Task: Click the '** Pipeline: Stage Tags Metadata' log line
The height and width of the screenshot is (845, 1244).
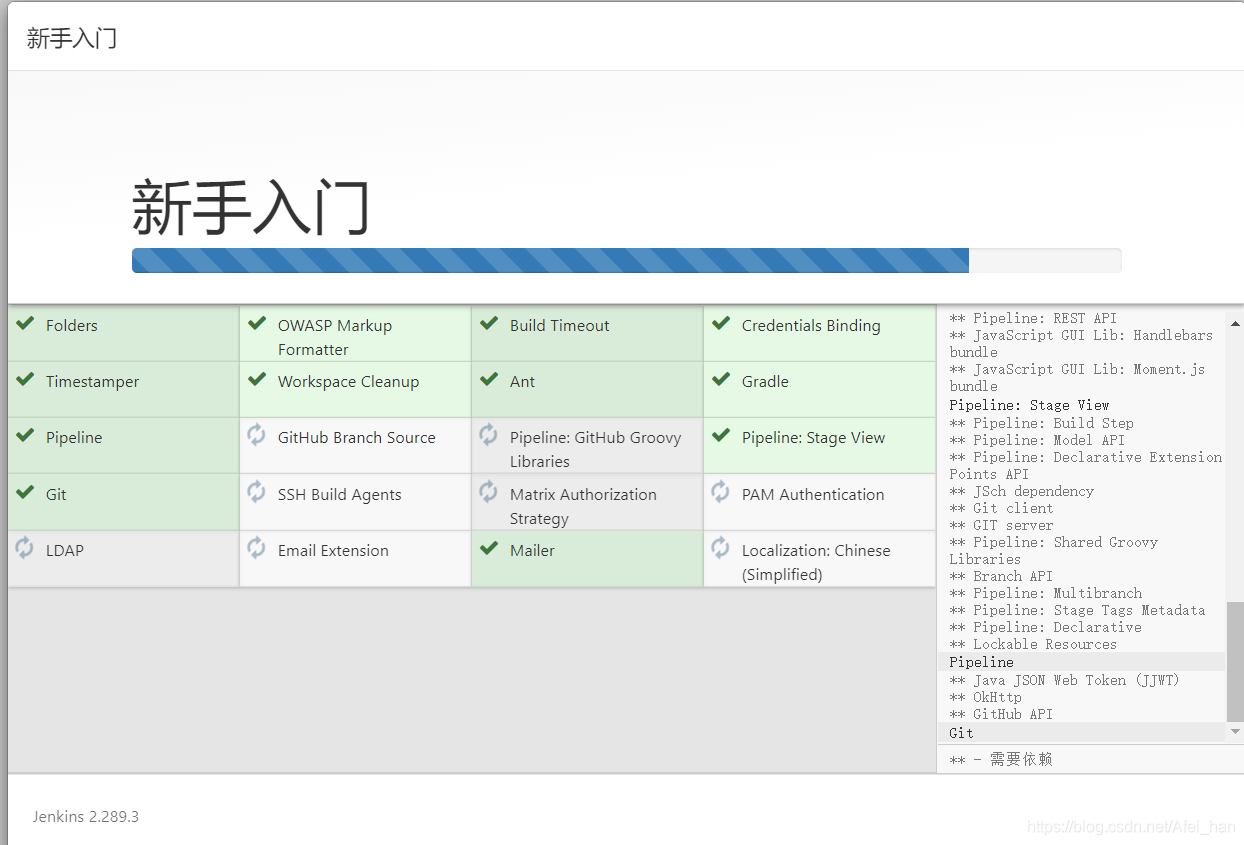Action: [x=1077, y=610]
